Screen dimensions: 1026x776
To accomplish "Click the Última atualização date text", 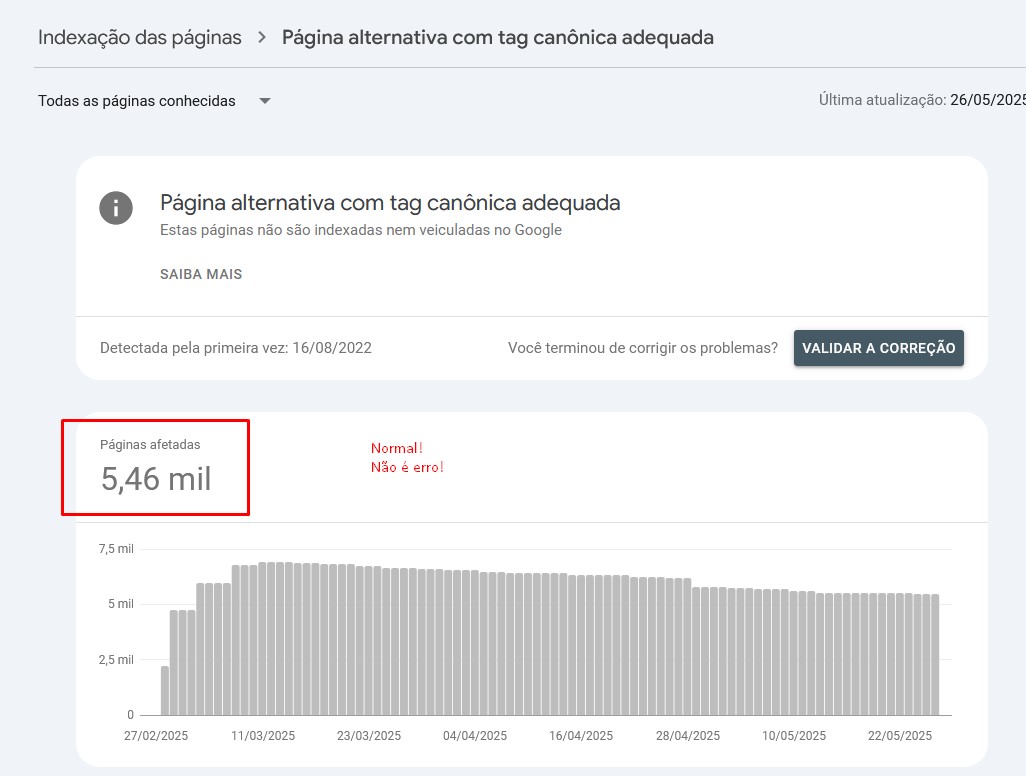I will (922, 100).
